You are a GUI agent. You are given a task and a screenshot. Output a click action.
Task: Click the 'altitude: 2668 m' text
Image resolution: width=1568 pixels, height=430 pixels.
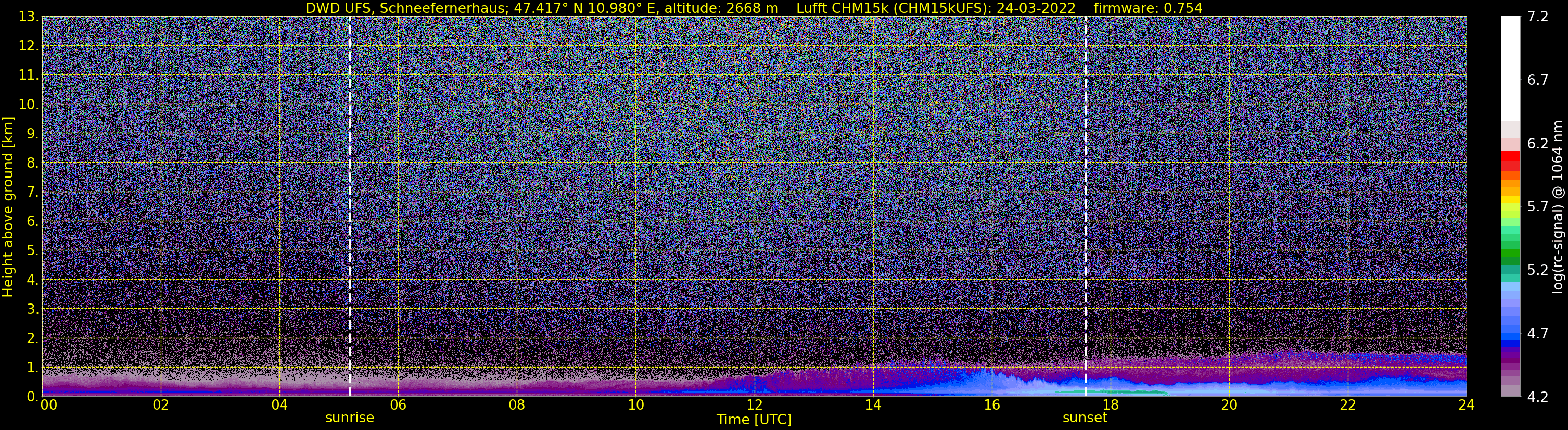point(721,8)
